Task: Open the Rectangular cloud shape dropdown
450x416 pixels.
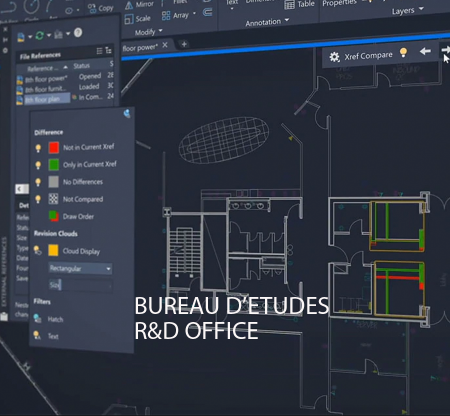Action: 80,268
